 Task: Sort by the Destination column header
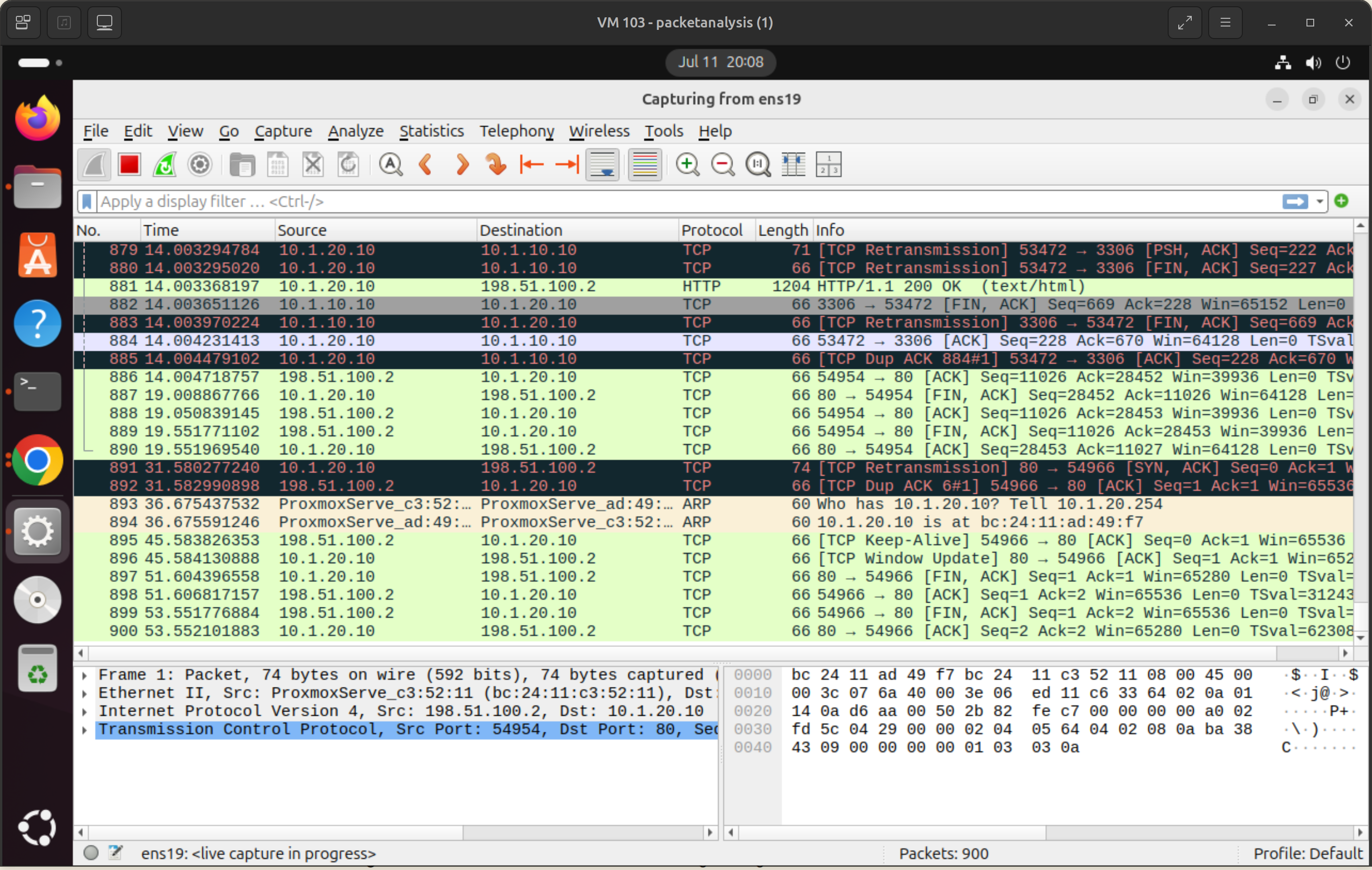(577, 230)
